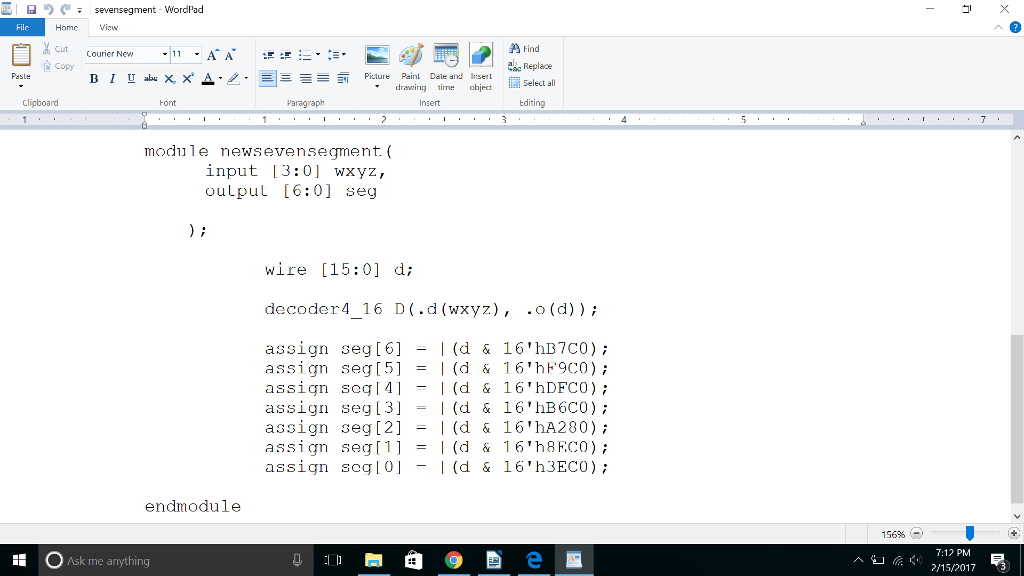Screen dimensions: 1024x576
Task: Select the strikethrough icon
Action: click(x=149, y=78)
